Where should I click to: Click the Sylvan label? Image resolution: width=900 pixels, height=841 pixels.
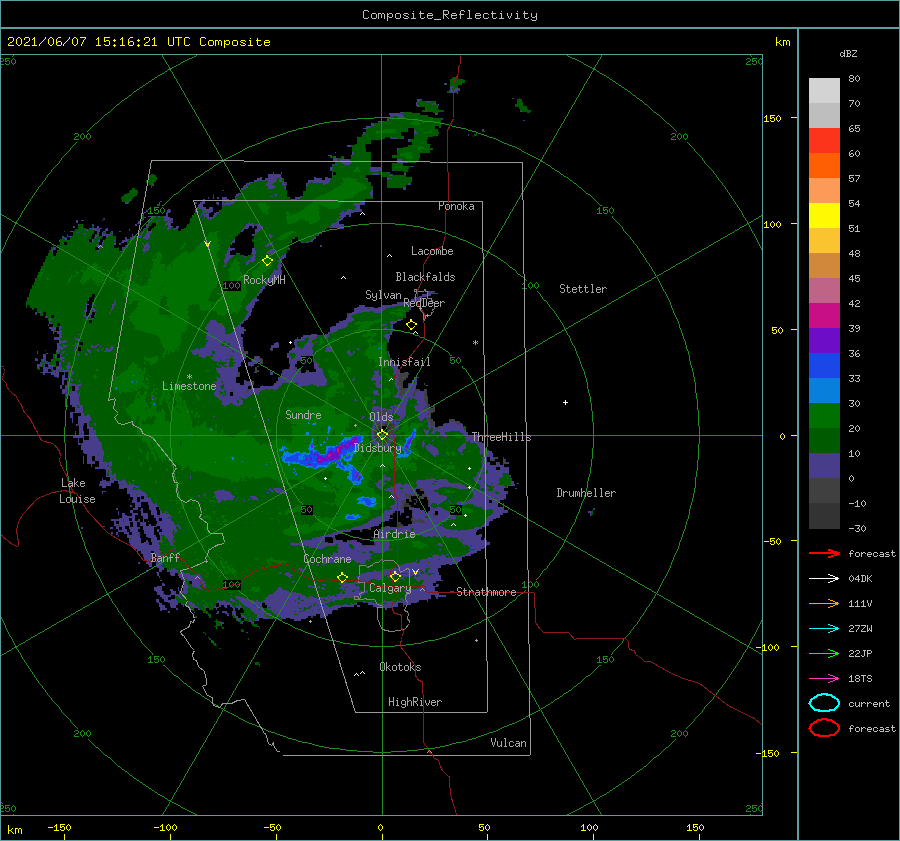pyautogui.click(x=383, y=295)
